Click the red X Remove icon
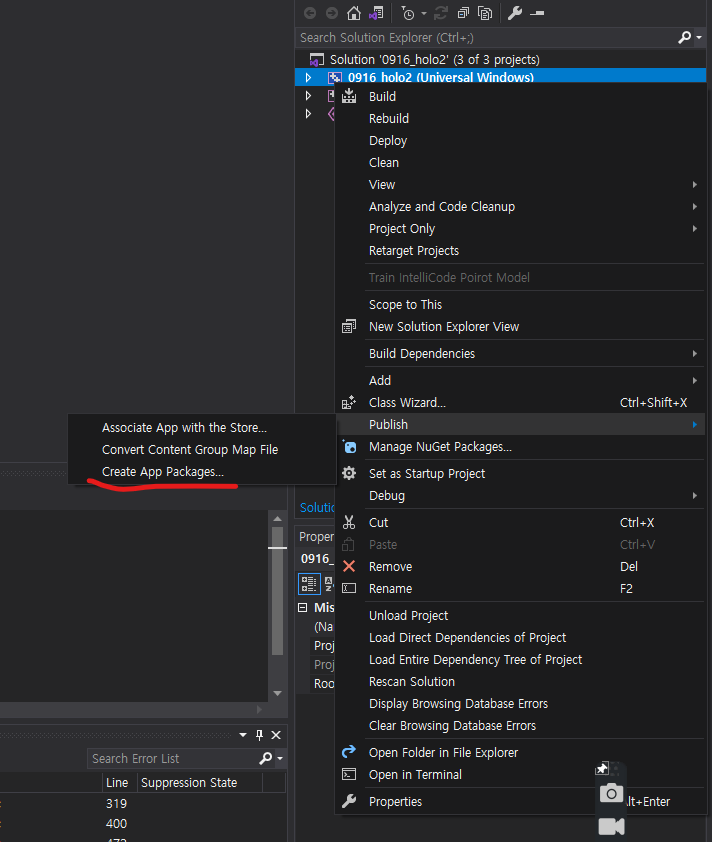Image resolution: width=712 pixels, height=842 pixels. pyautogui.click(x=349, y=567)
